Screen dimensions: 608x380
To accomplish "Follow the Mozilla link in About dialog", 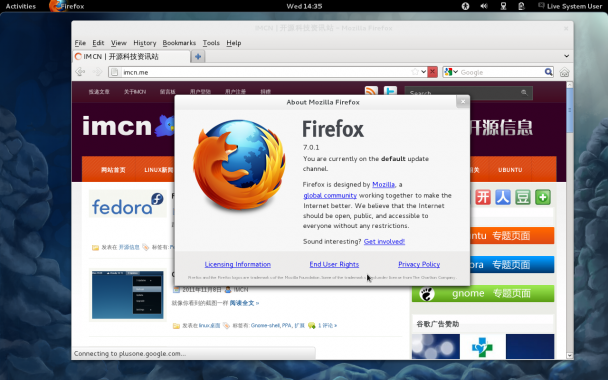I will (x=383, y=185).
